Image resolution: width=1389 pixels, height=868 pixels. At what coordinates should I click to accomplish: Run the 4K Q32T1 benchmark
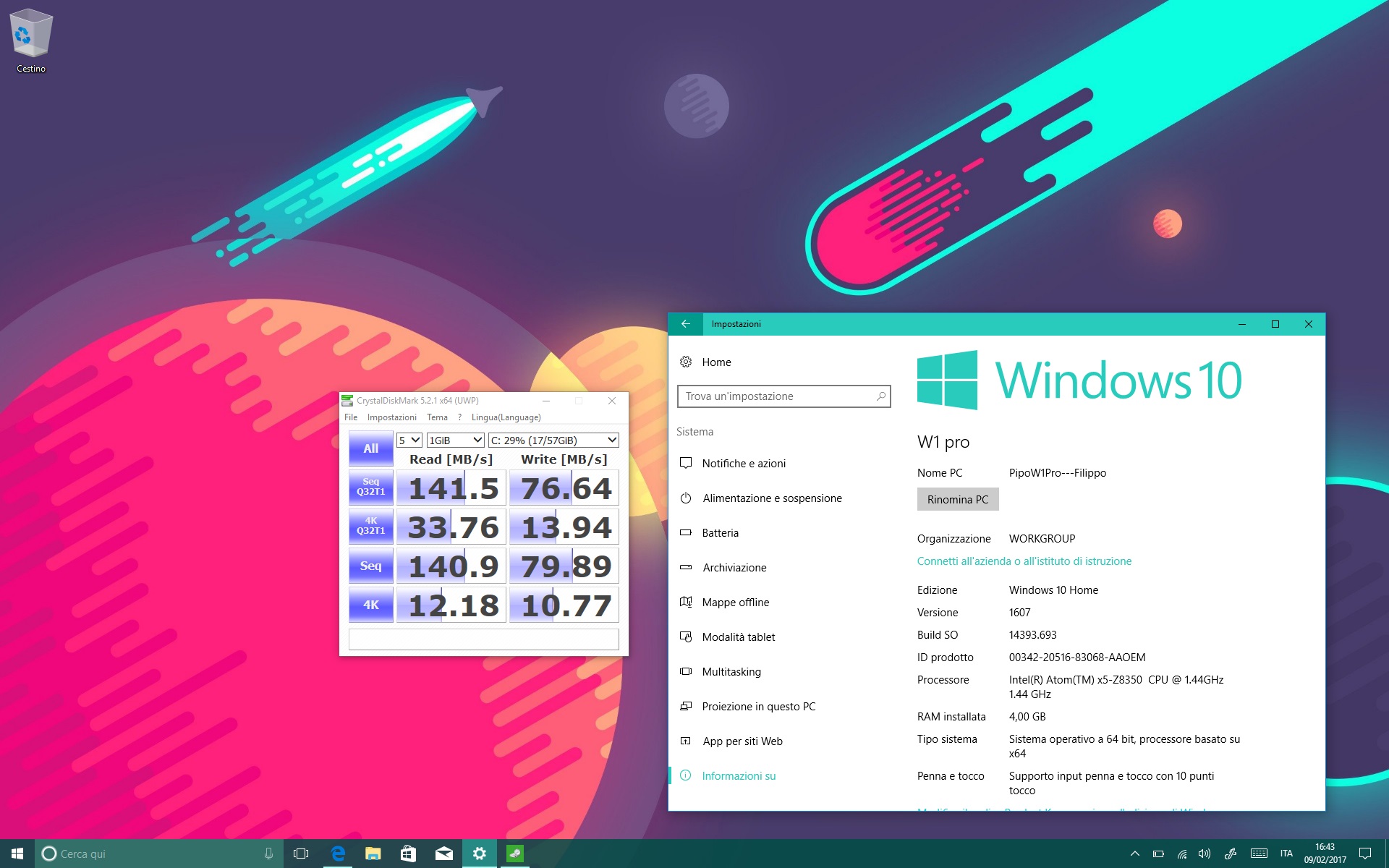[370, 526]
